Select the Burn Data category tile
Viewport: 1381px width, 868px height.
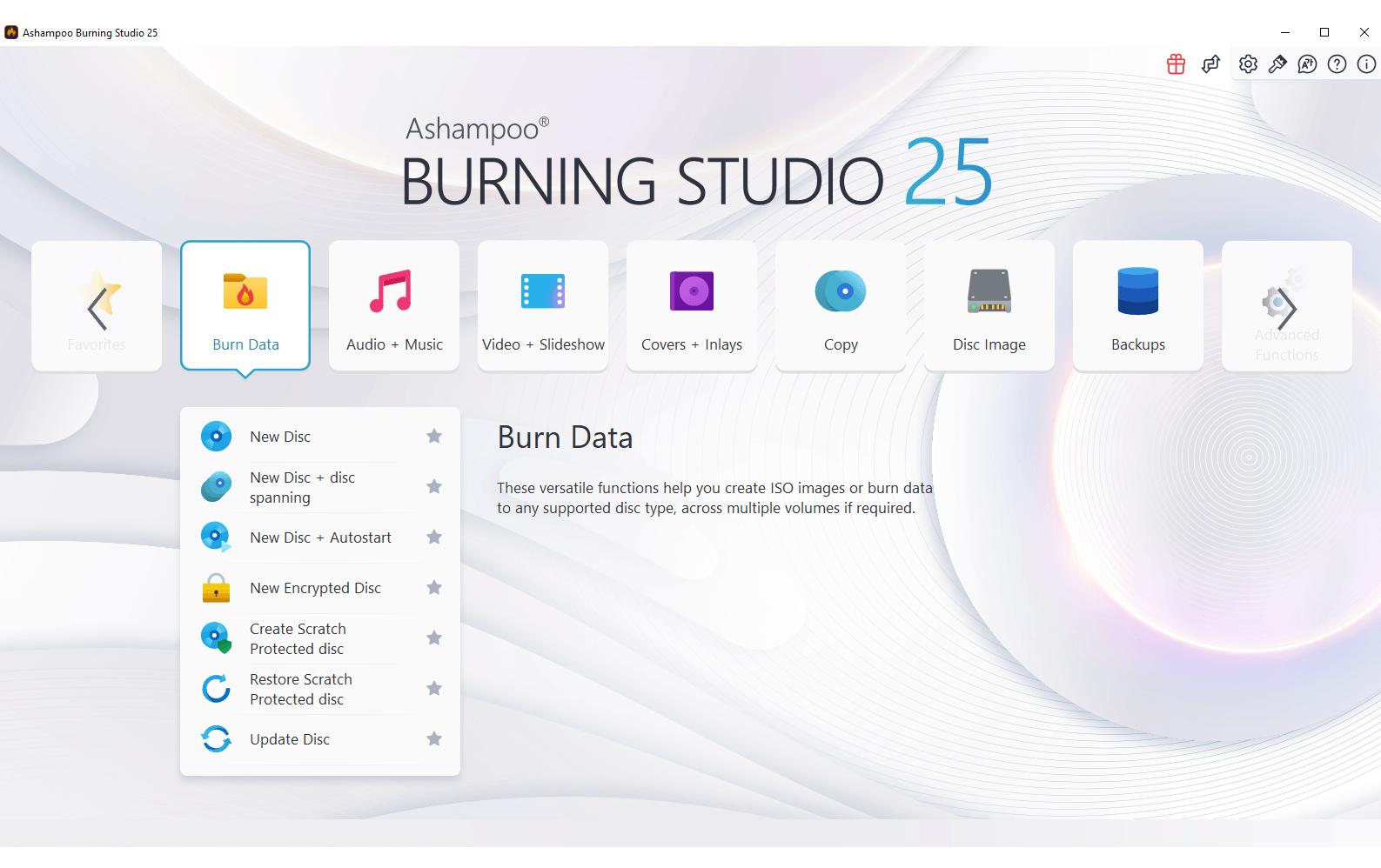pos(245,306)
